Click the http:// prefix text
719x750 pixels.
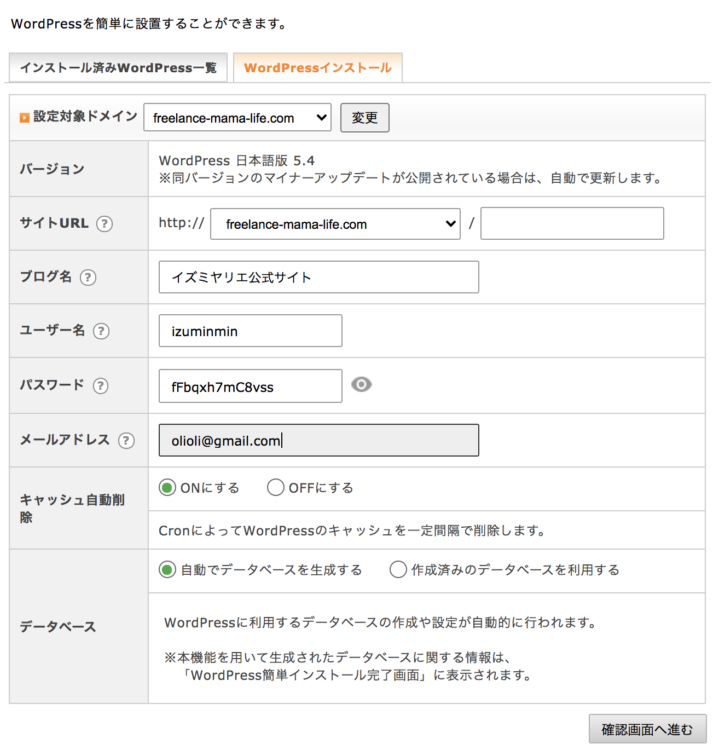[181, 223]
